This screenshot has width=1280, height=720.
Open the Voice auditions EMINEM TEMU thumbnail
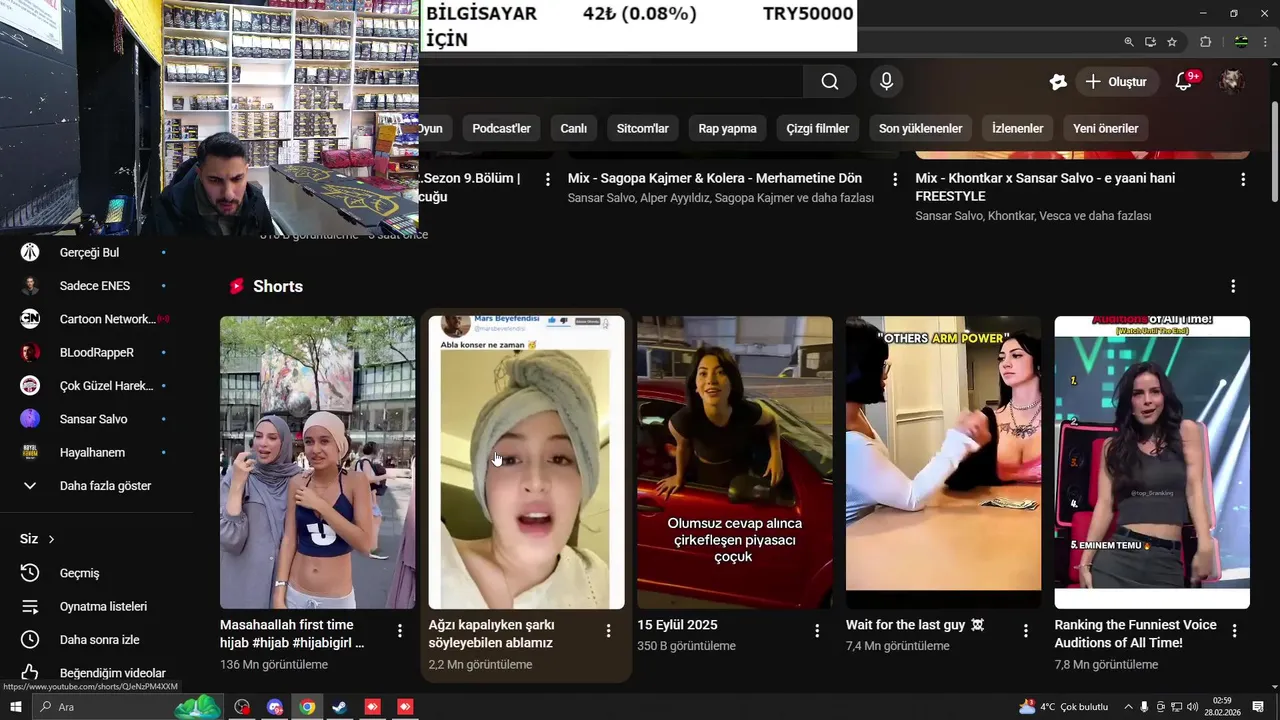[1152, 462]
